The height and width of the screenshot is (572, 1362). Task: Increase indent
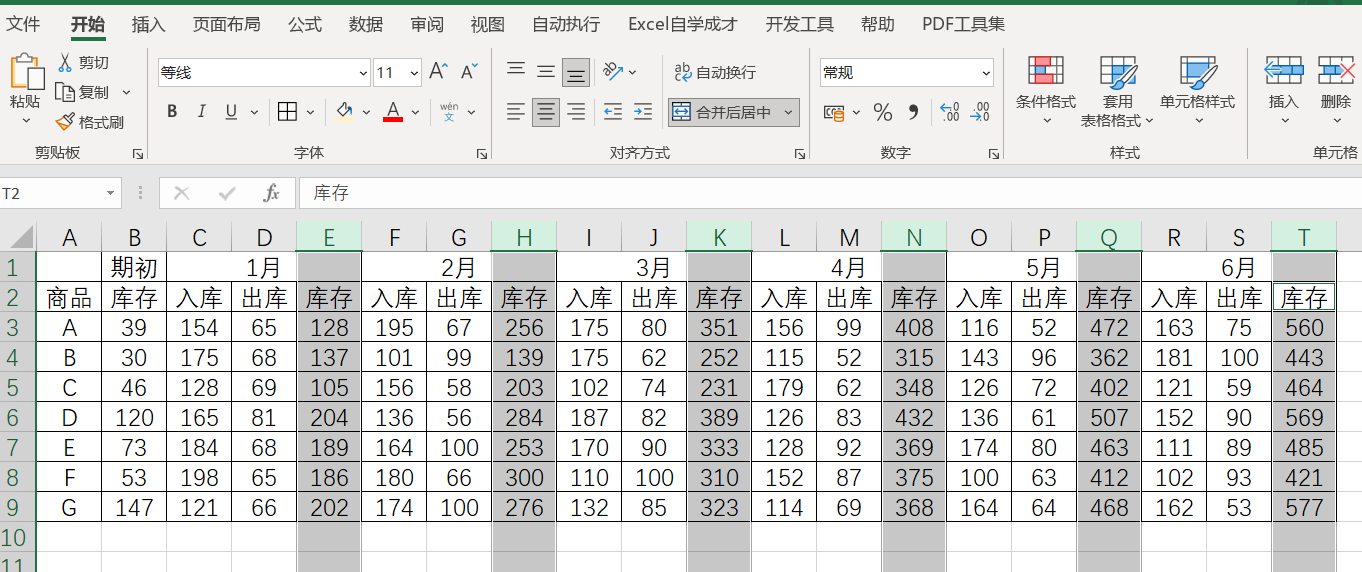pos(643,111)
